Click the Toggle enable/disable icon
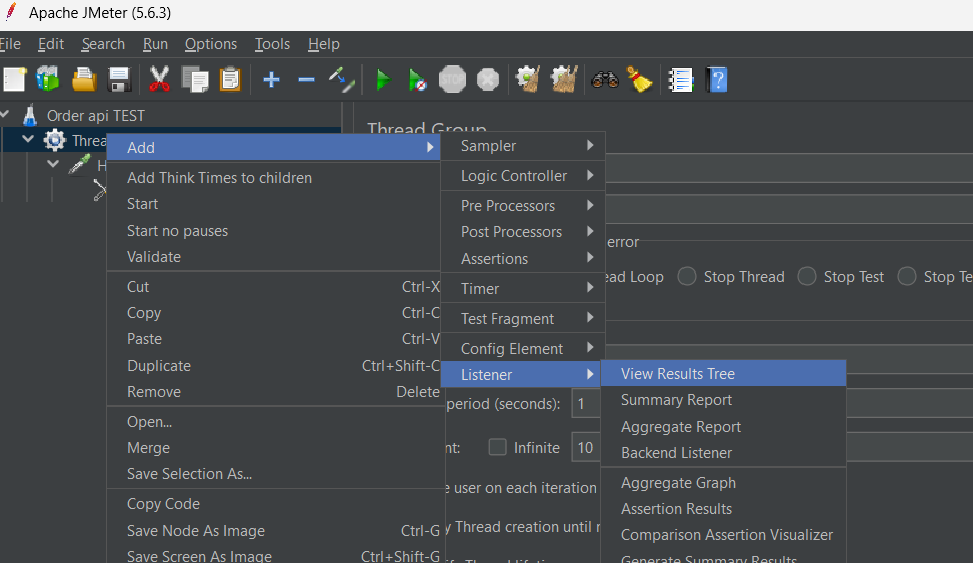Viewport: 973px width, 563px height. [342, 79]
